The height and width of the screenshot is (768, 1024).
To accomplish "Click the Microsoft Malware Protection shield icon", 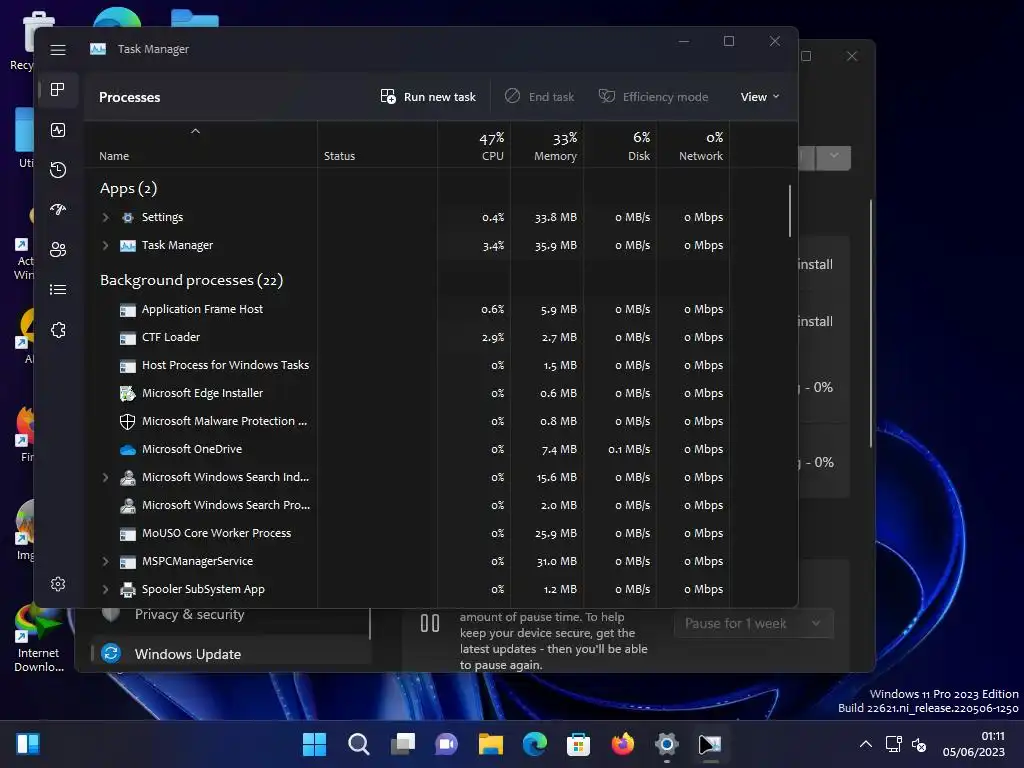I will pyautogui.click(x=128, y=421).
